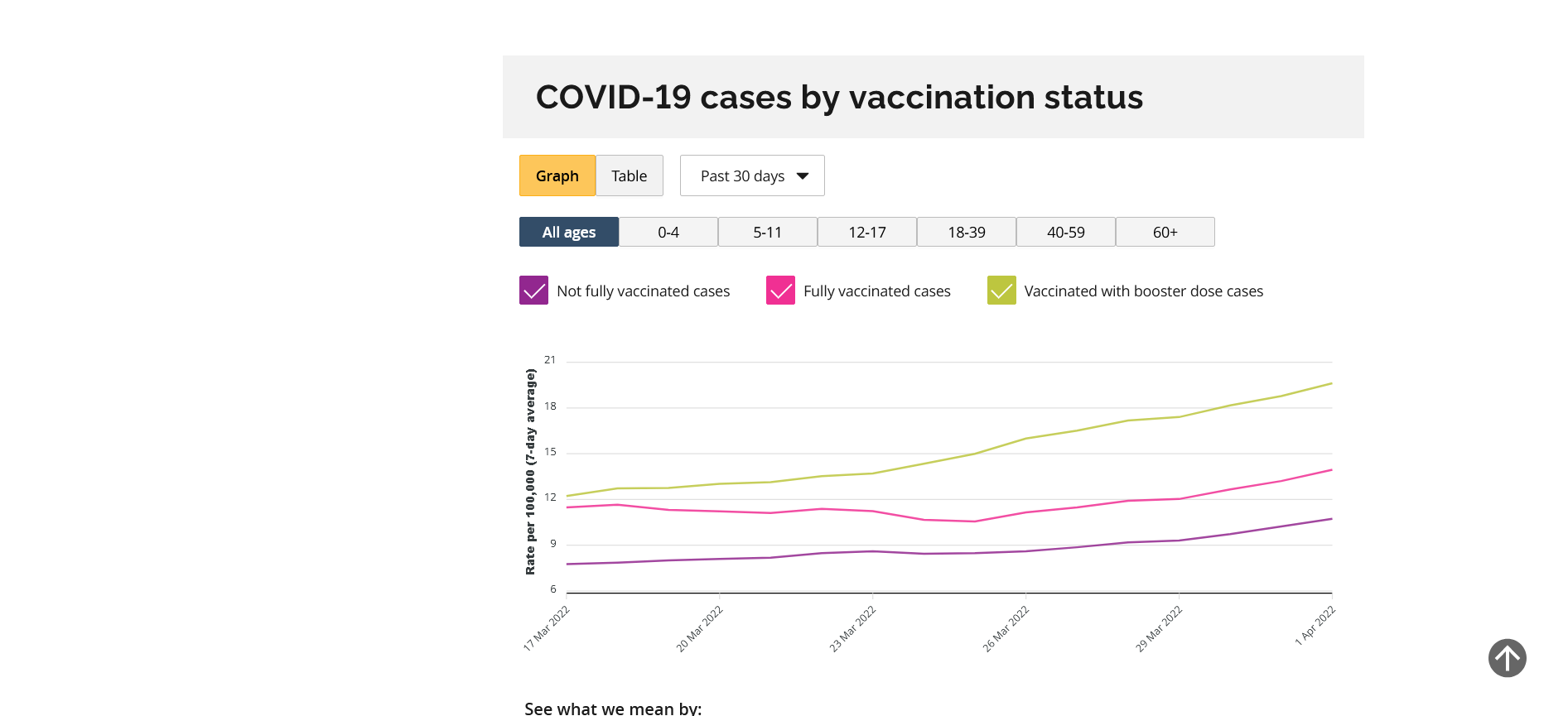Screen dimensions: 1568x716
Task: Click the 17 Mar 2022 axis label
Action: (x=547, y=628)
